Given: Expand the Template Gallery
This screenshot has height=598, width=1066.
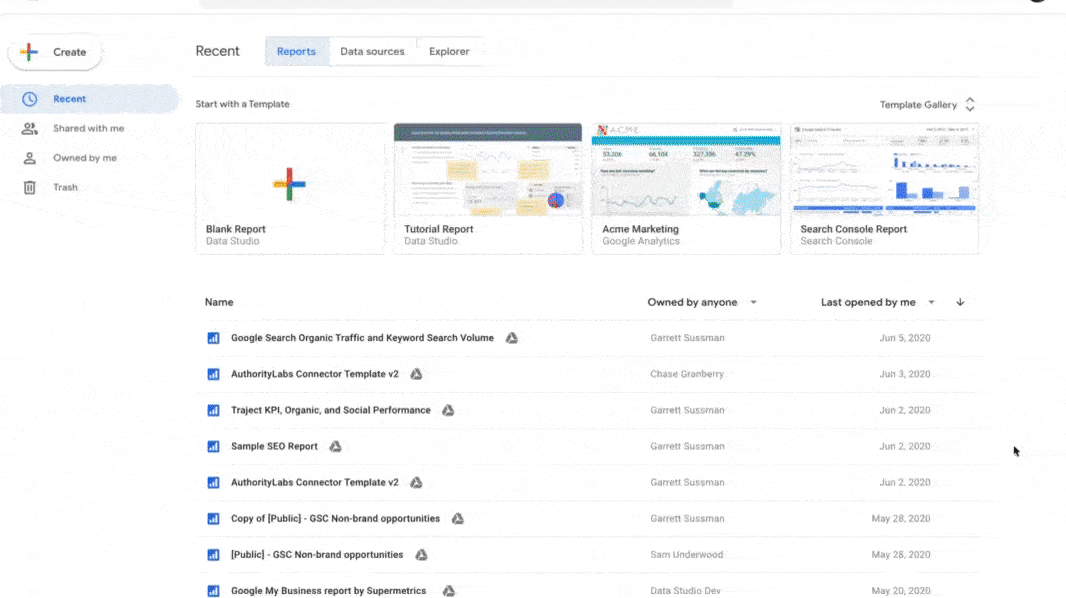Looking at the screenshot, I should (927, 105).
